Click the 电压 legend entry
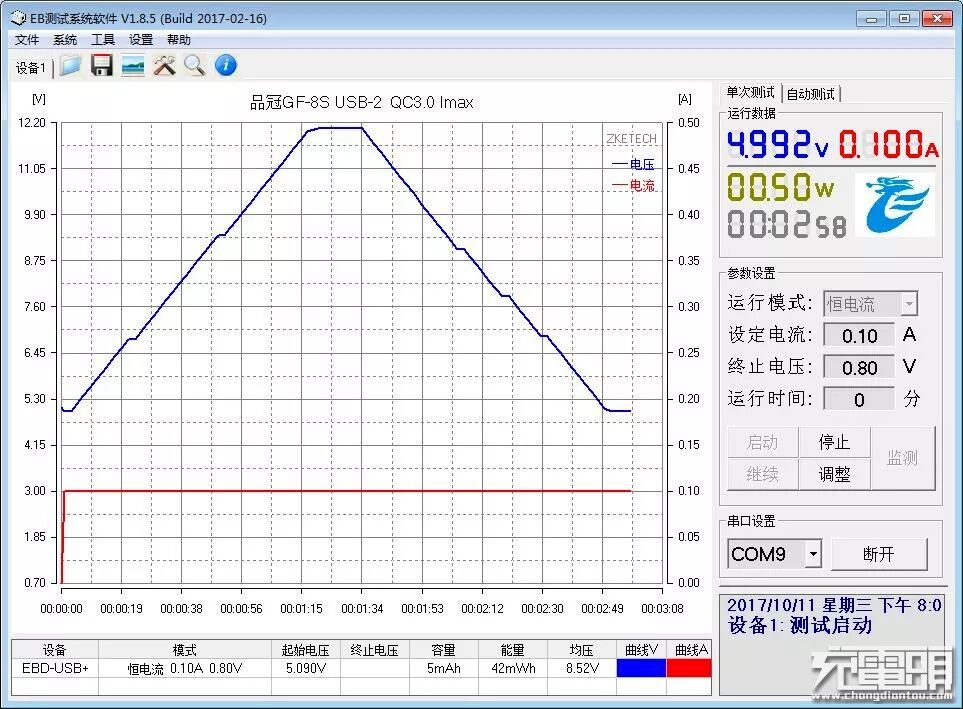The image size is (963, 709). (x=633, y=165)
